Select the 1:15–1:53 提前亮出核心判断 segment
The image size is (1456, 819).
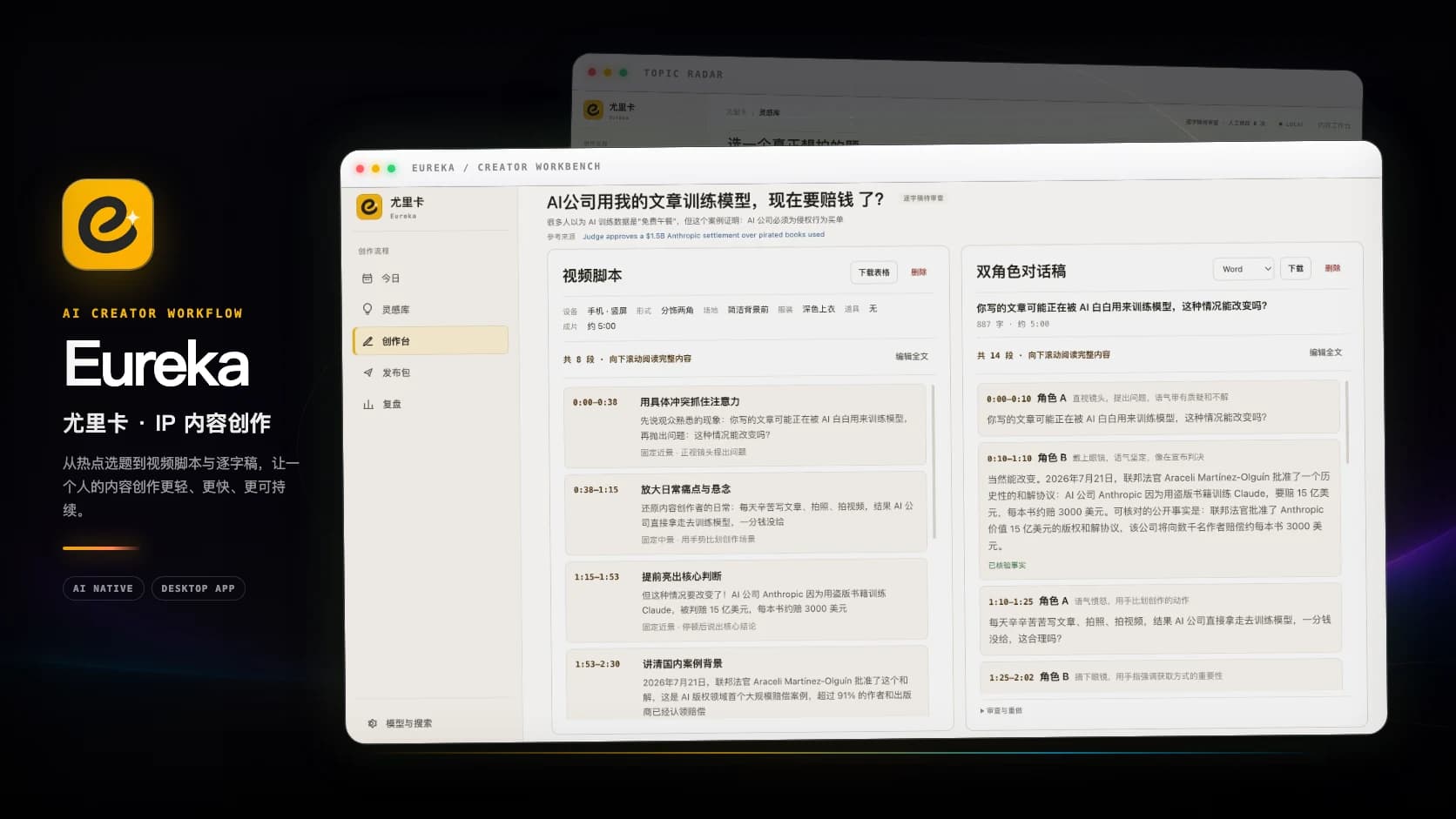pyautogui.click(x=746, y=601)
